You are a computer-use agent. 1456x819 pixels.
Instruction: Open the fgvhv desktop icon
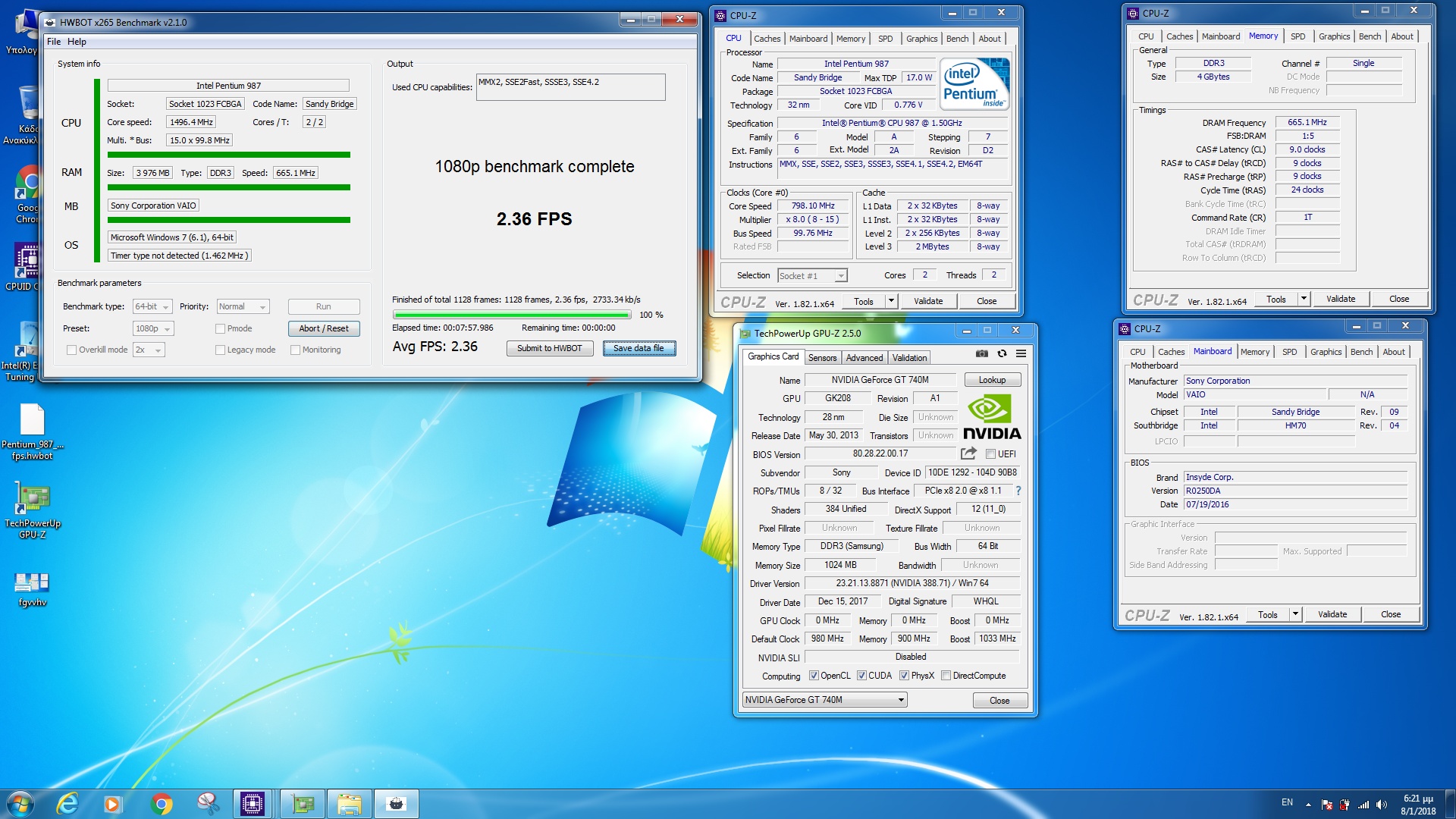pyautogui.click(x=33, y=589)
